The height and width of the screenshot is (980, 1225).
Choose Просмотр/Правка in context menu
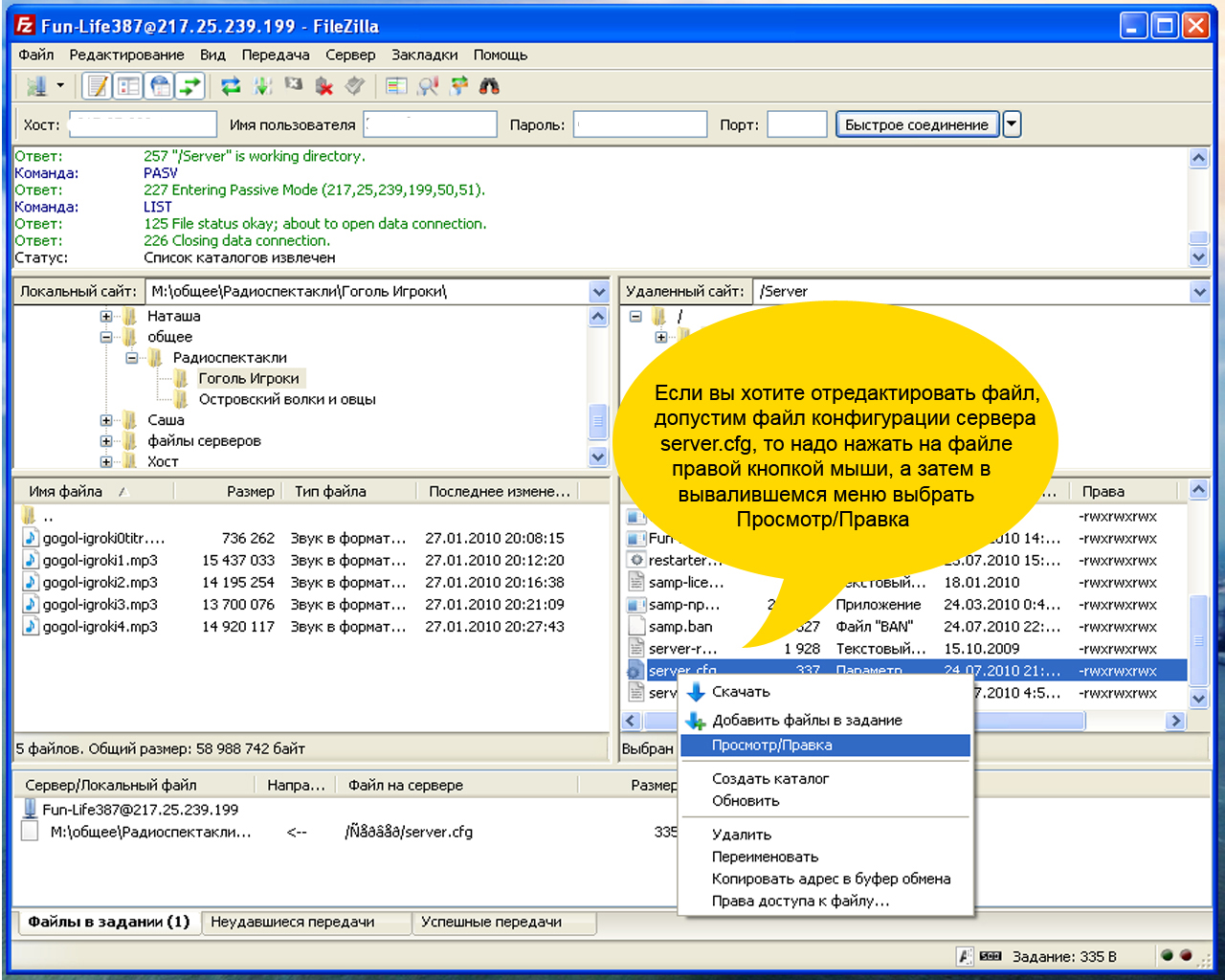click(x=825, y=746)
